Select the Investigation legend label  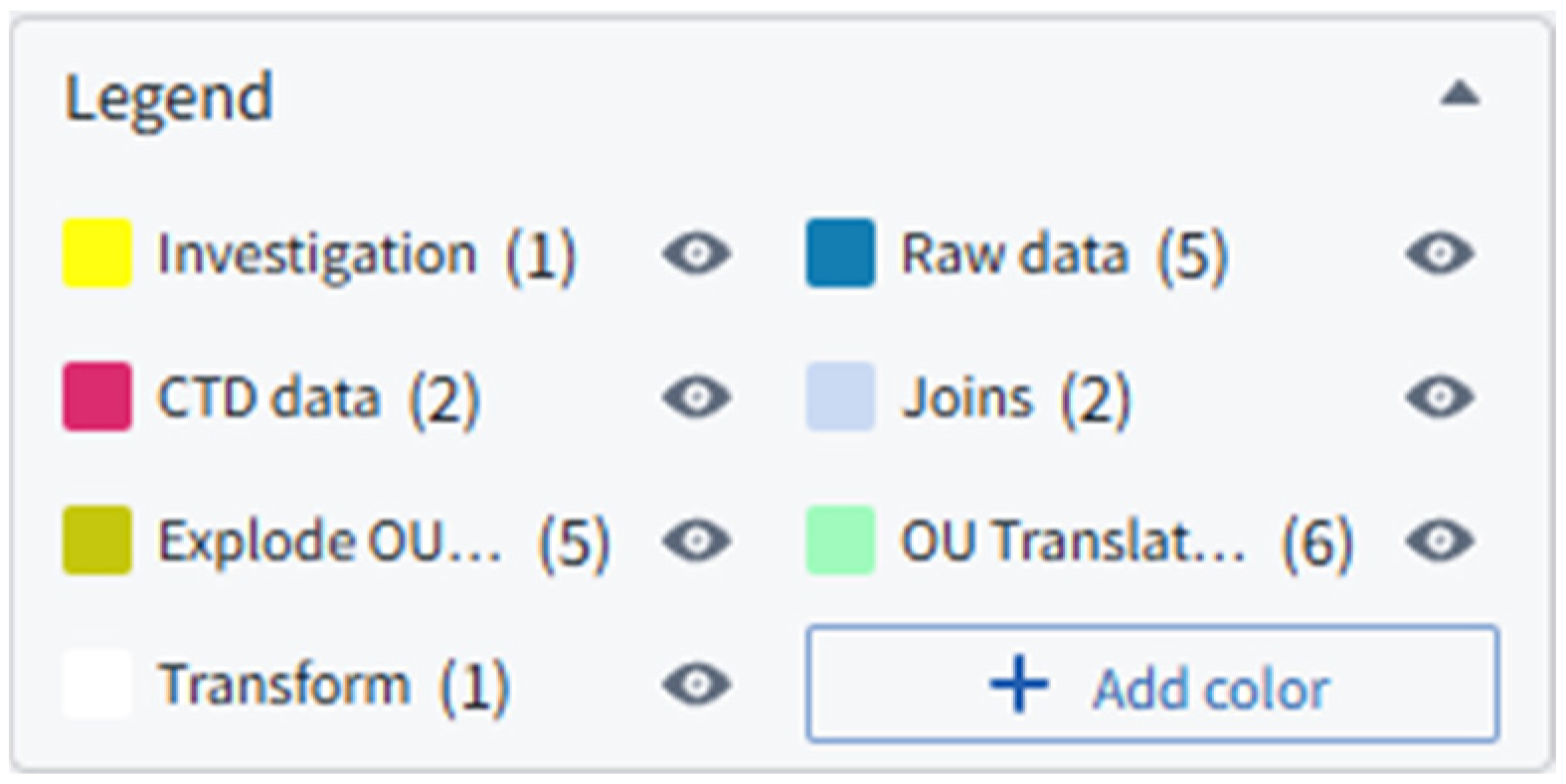[317, 254]
